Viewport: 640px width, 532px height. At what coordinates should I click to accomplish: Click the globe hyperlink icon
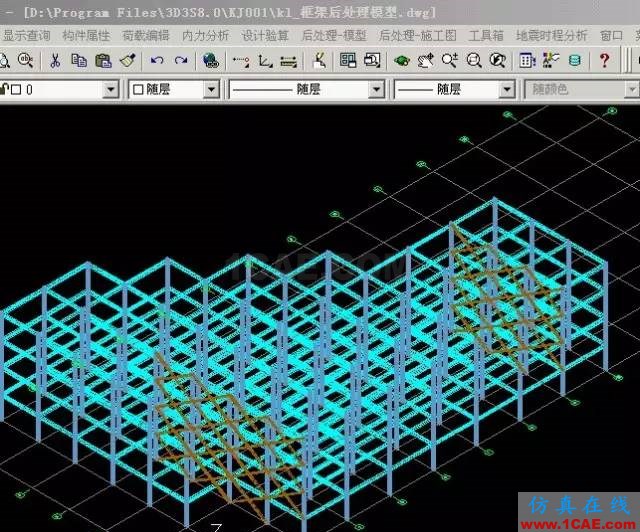point(211,60)
